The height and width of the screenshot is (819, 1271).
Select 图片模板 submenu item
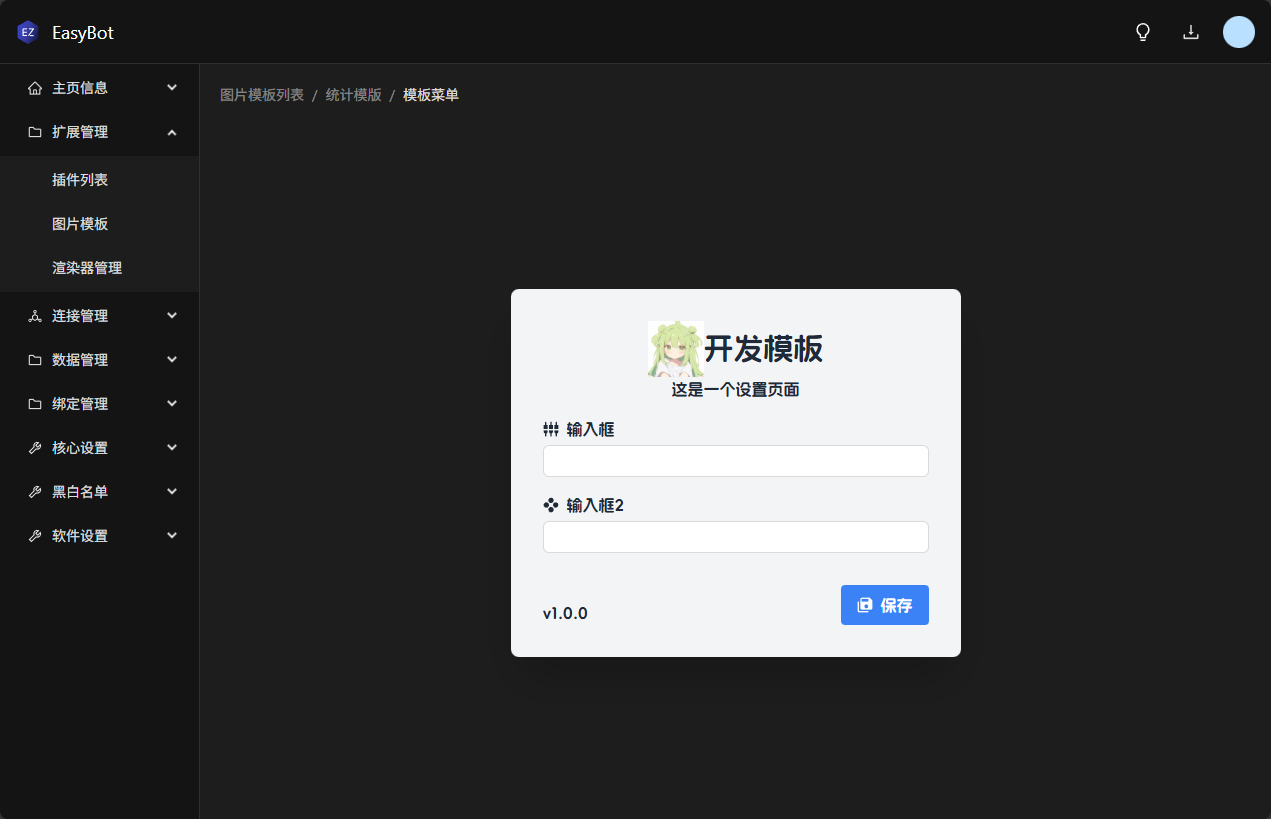[x=80, y=224]
